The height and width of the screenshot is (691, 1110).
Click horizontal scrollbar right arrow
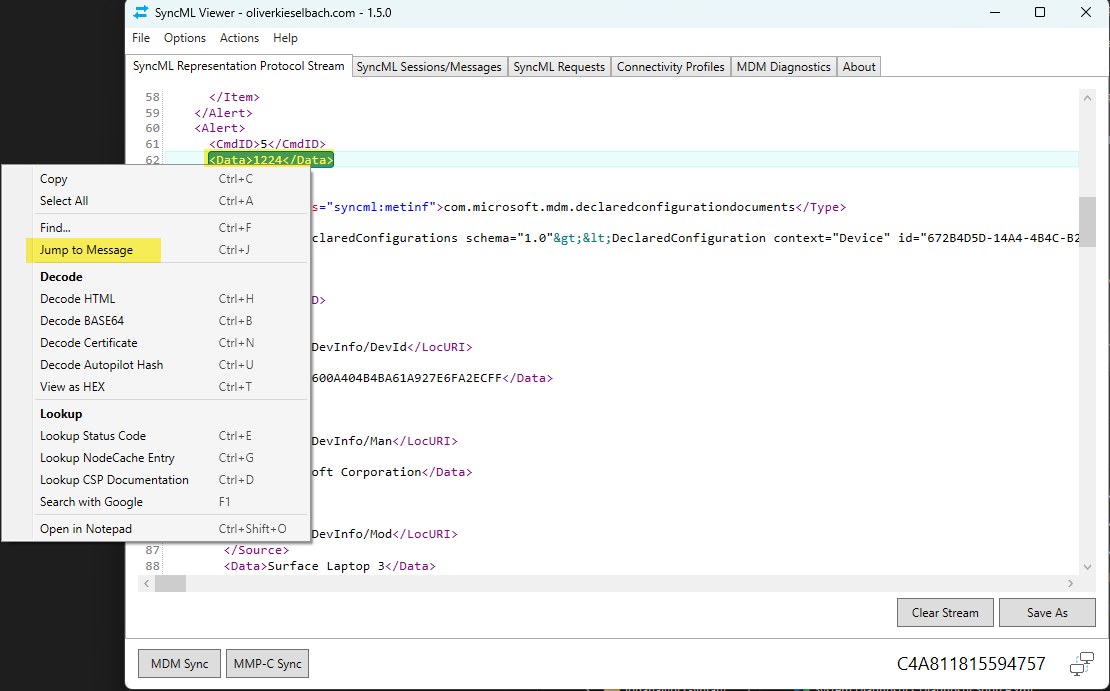coord(1070,583)
